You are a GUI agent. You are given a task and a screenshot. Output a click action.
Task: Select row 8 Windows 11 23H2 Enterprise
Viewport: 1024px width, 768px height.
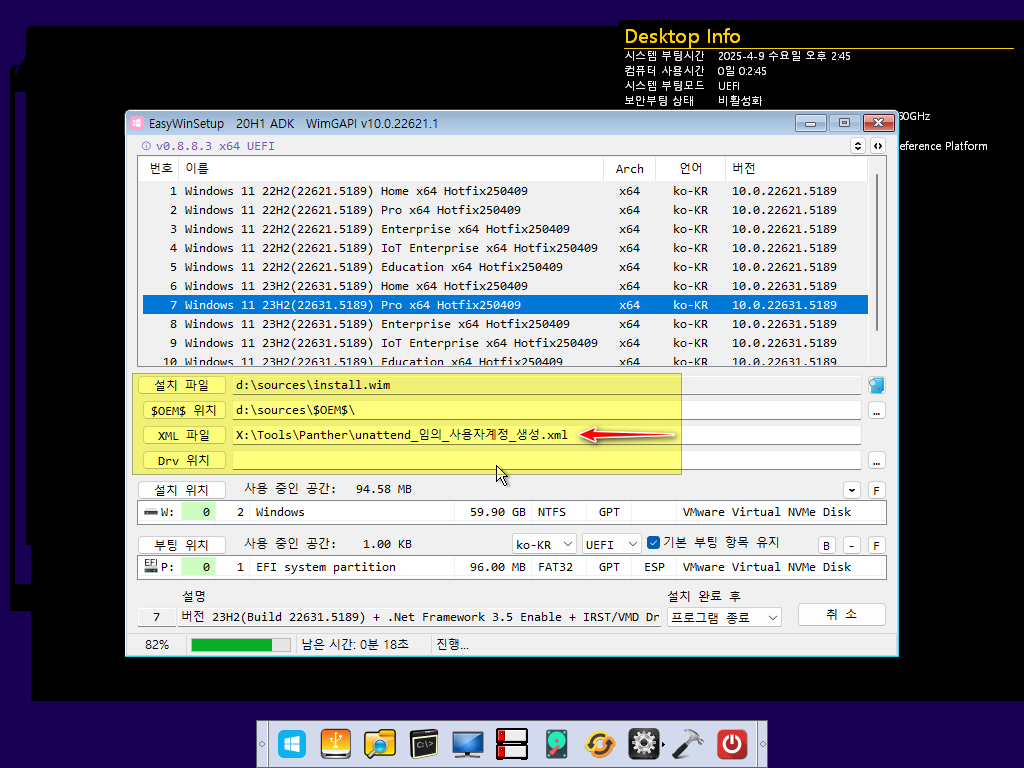[505, 324]
